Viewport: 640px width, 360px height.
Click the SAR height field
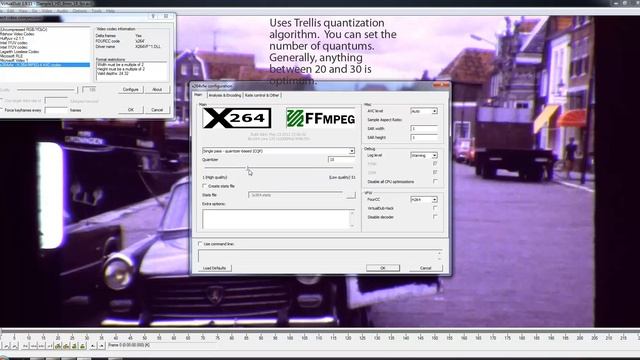coord(424,138)
